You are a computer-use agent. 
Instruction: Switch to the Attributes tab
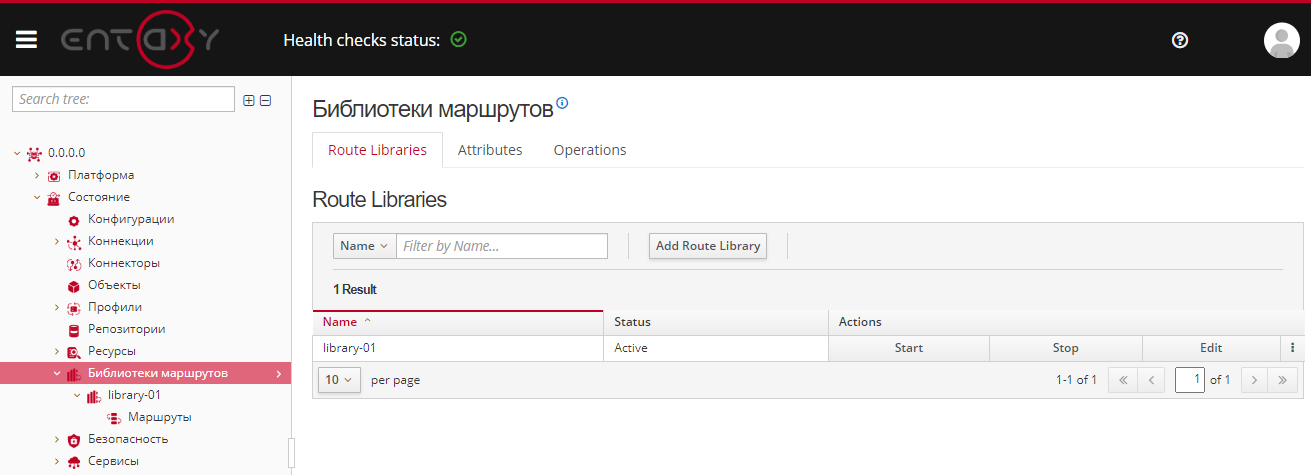click(490, 150)
